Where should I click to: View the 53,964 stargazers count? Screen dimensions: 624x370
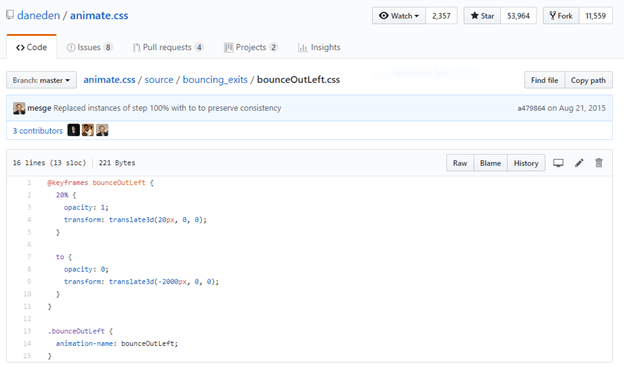518,16
